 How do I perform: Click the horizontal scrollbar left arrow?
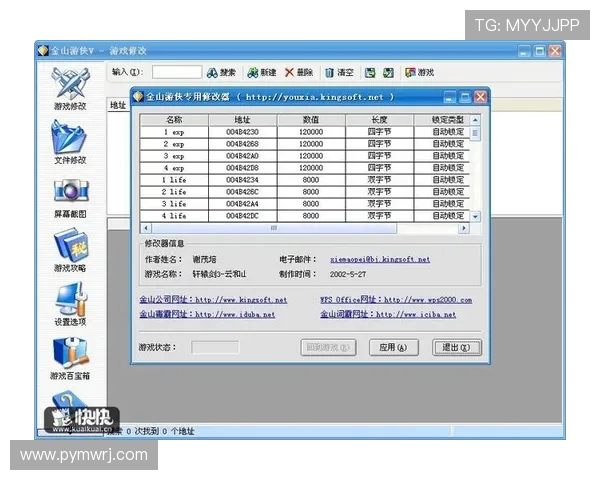coord(146,228)
